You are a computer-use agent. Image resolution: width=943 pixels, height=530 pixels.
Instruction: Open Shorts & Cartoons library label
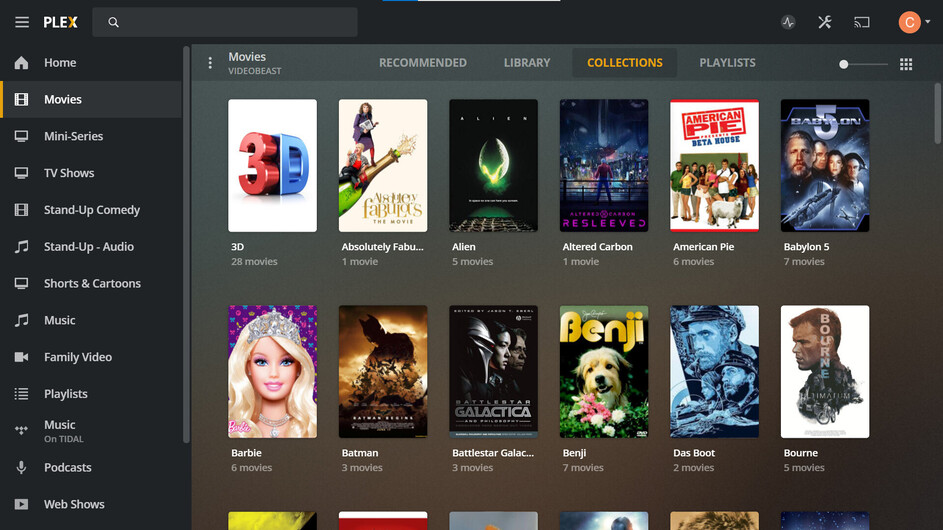(93, 283)
